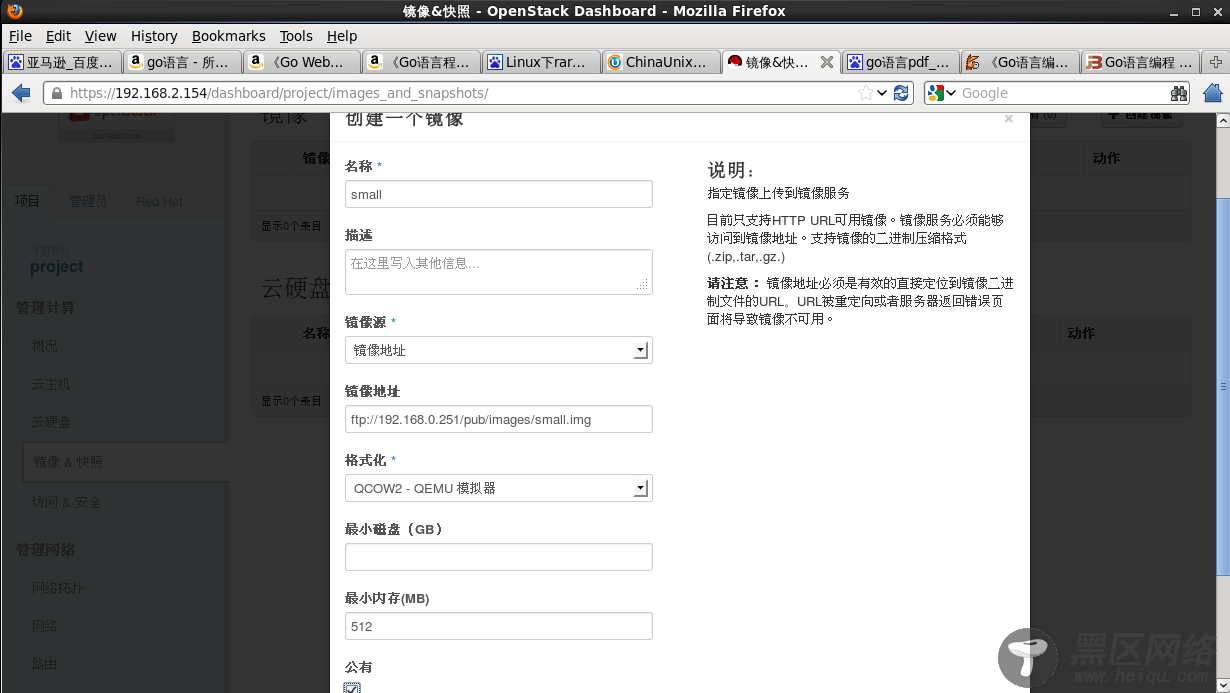Open the View menu
This screenshot has width=1230, height=693.
coord(100,36)
